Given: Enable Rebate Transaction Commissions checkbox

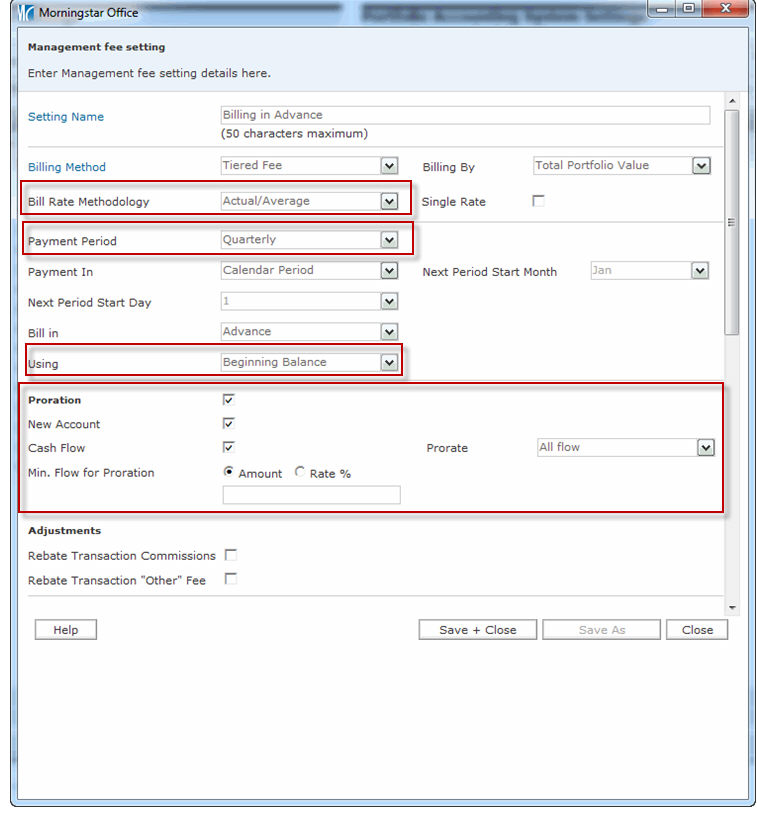Looking at the screenshot, I should point(231,555).
